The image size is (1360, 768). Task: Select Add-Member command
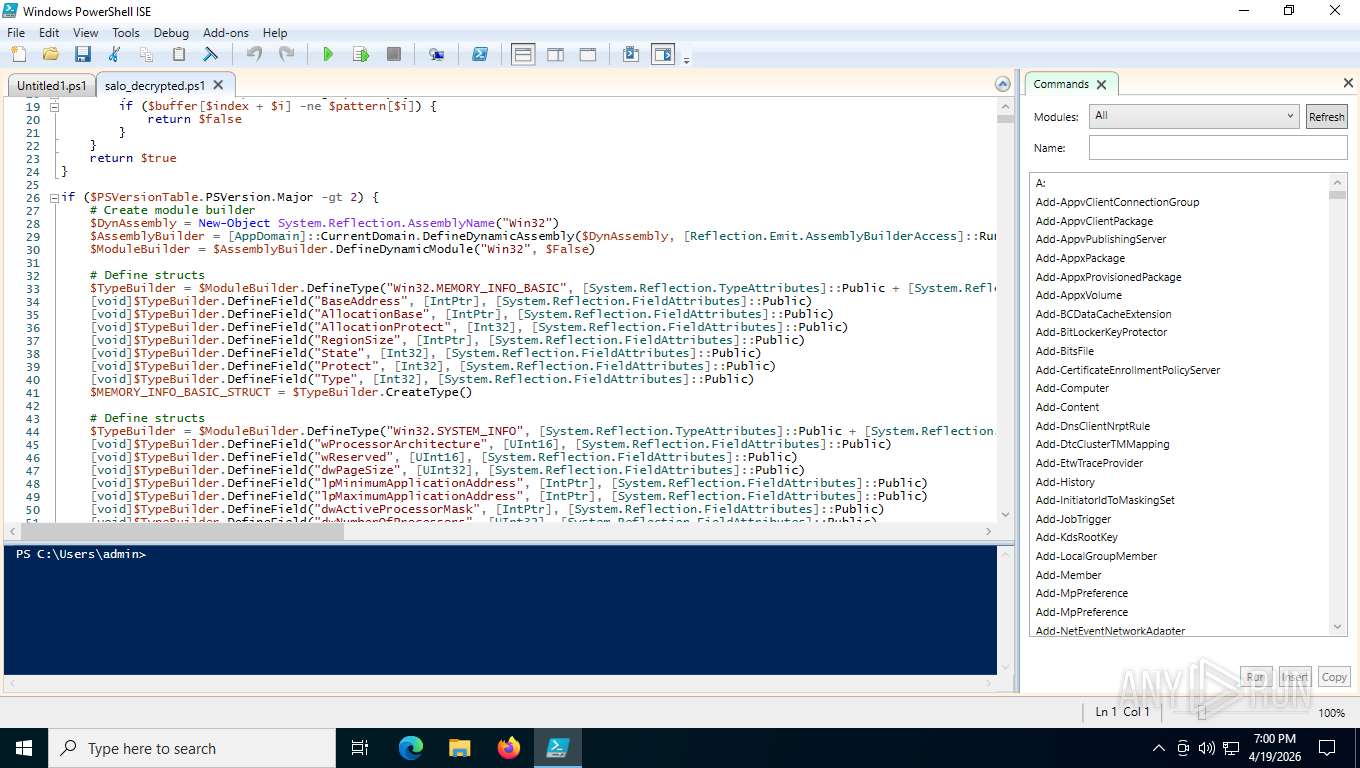[1068, 575]
